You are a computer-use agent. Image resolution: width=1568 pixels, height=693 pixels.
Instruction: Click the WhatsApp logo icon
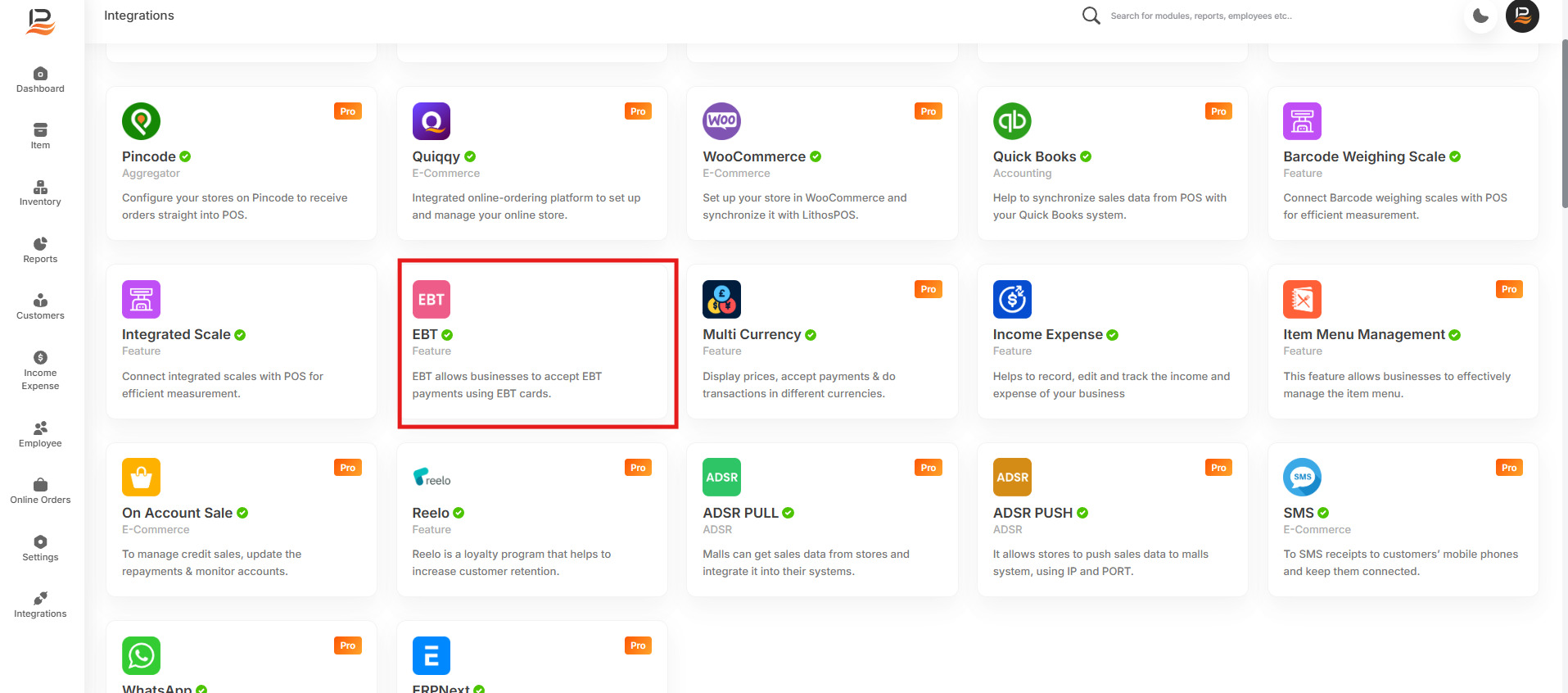141,655
